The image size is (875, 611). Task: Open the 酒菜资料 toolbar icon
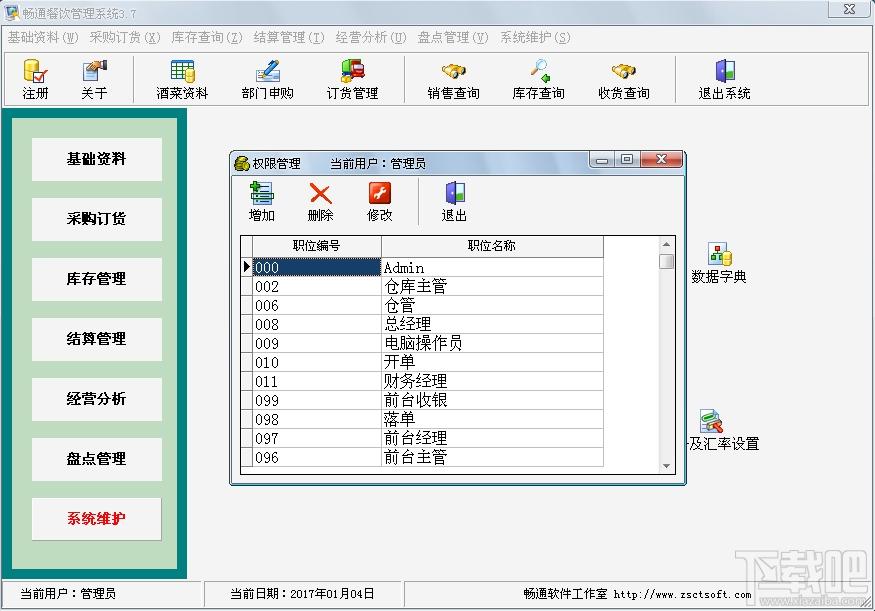182,72
